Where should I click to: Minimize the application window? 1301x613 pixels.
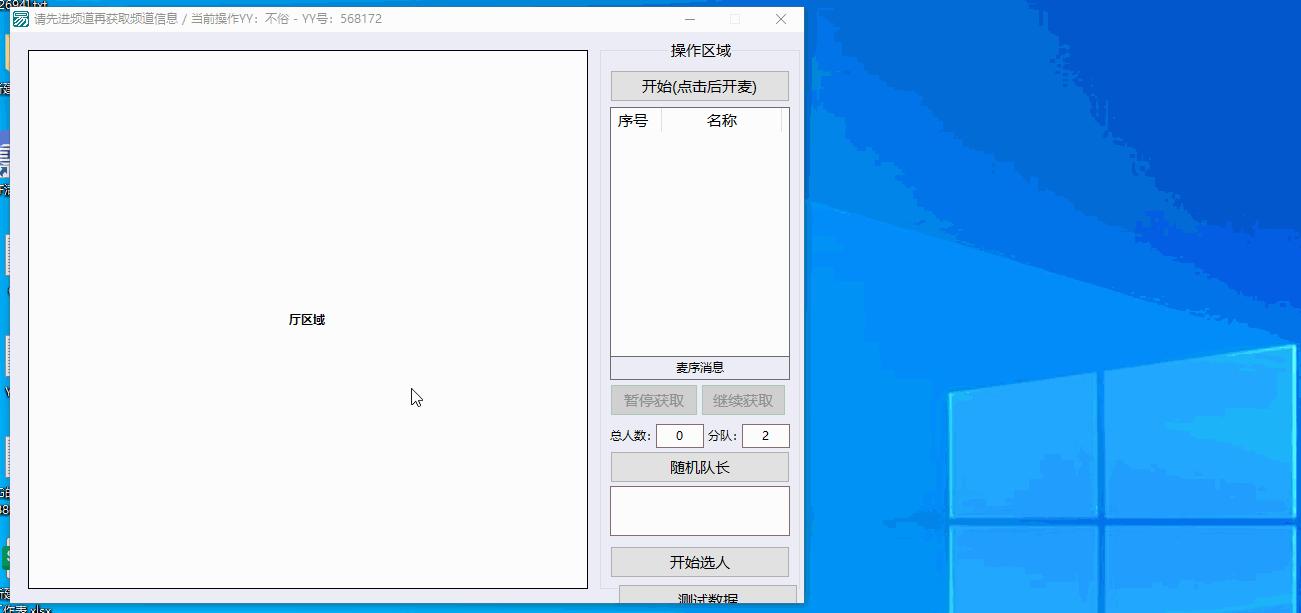click(690, 19)
